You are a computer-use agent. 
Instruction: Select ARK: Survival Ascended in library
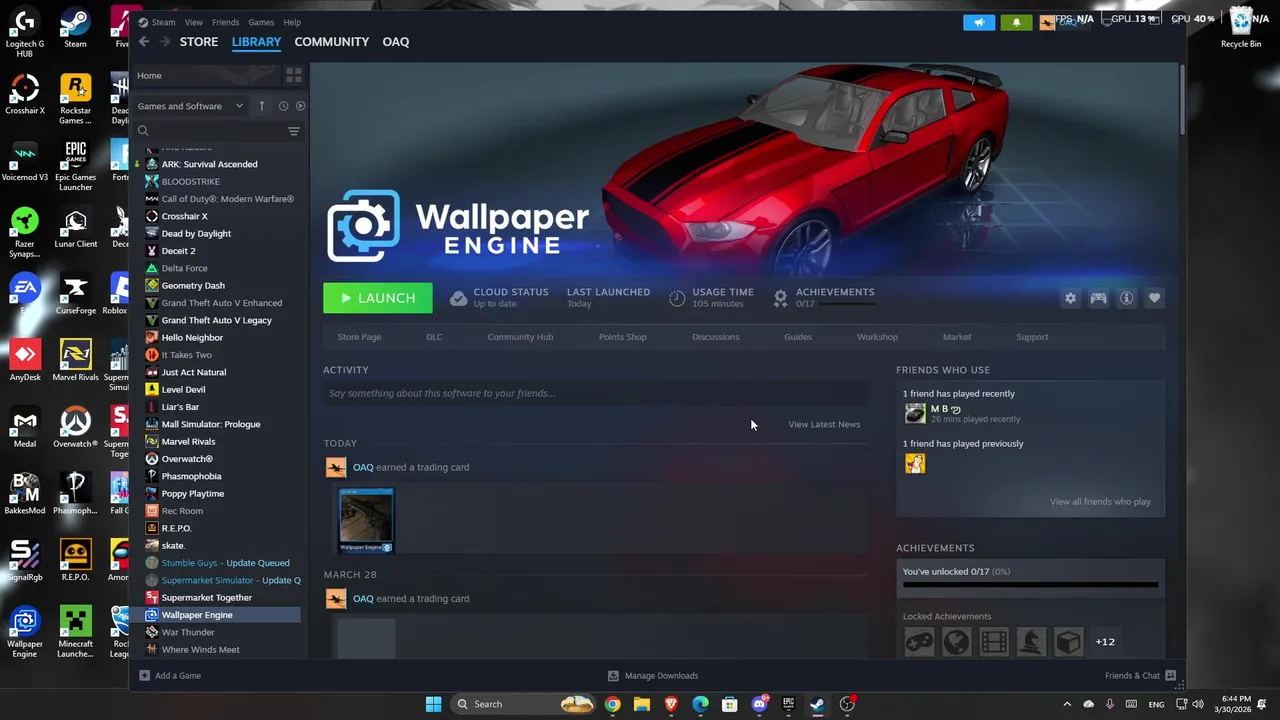(209, 164)
